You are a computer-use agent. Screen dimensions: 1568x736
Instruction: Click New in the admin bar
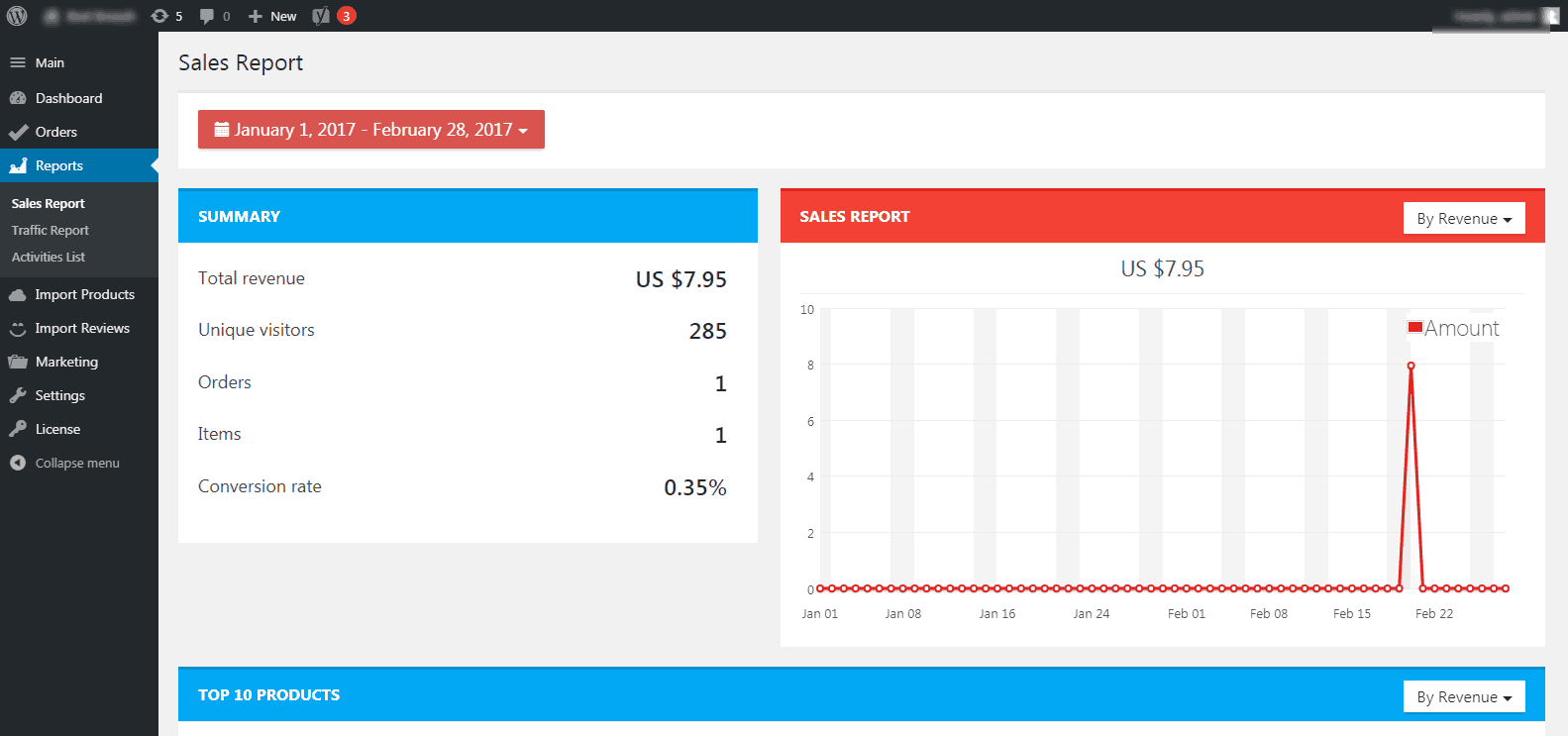pyautogui.click(x=273, y=16)
